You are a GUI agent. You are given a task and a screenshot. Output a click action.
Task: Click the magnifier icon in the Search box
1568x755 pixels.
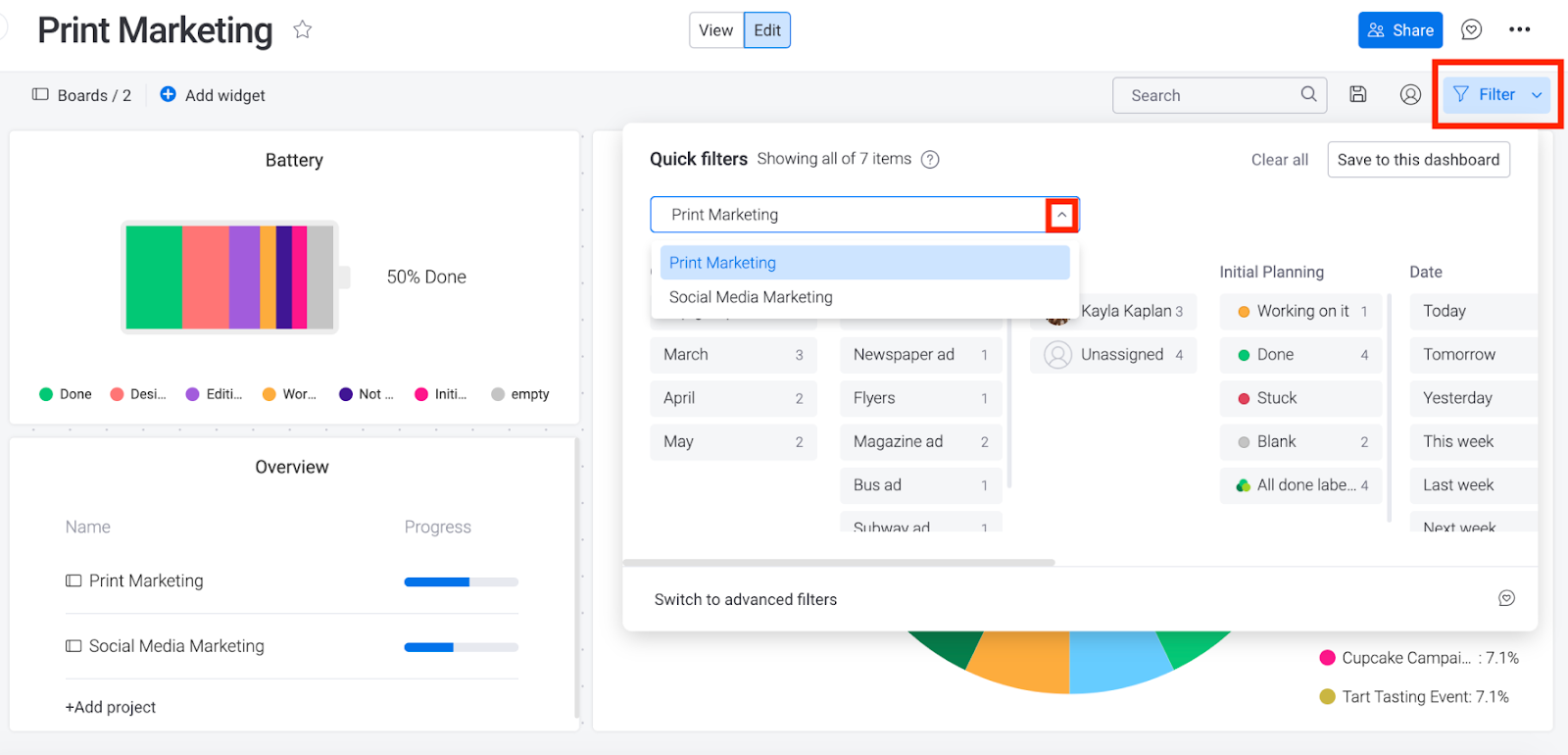1308,94
